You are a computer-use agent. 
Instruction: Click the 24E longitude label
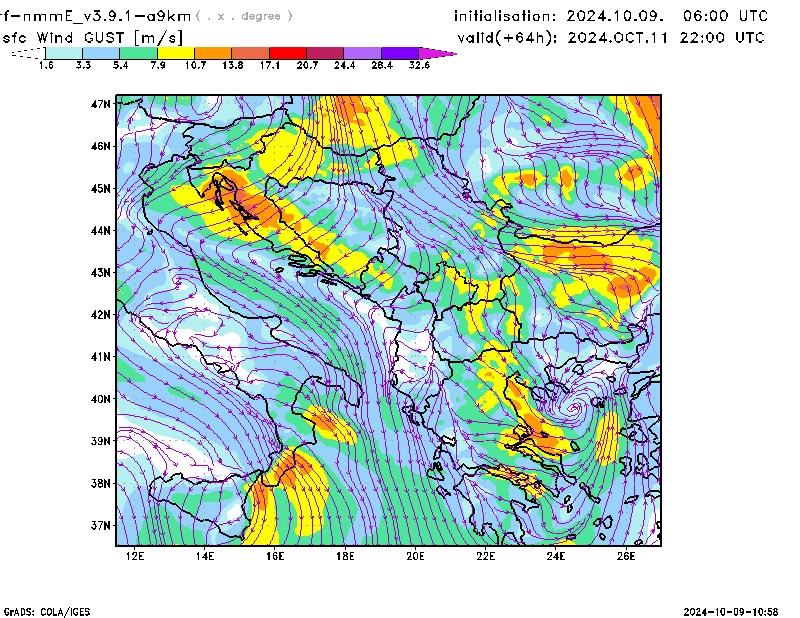coord(556,556)
